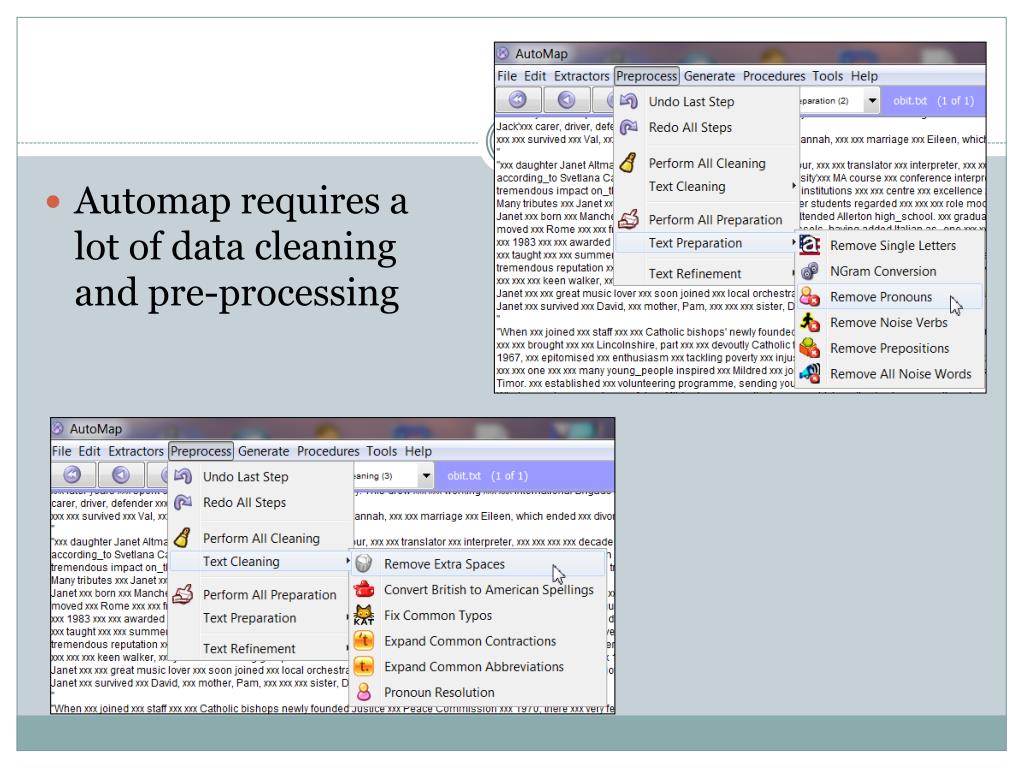Open Extractors menu in lower AutoMap window
1024x768 pixels.
tap(136, 451)
